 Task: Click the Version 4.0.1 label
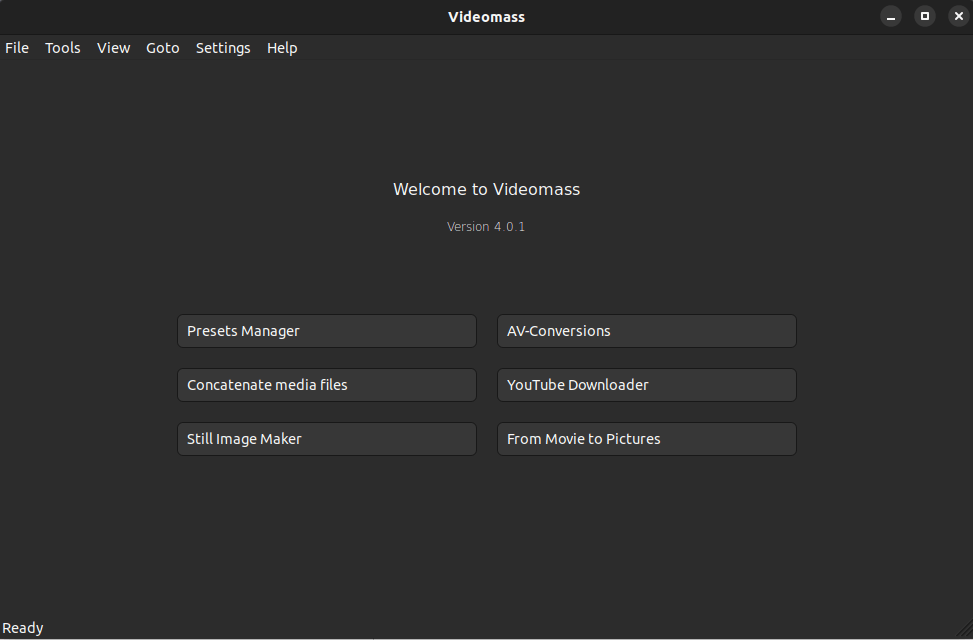486,227
